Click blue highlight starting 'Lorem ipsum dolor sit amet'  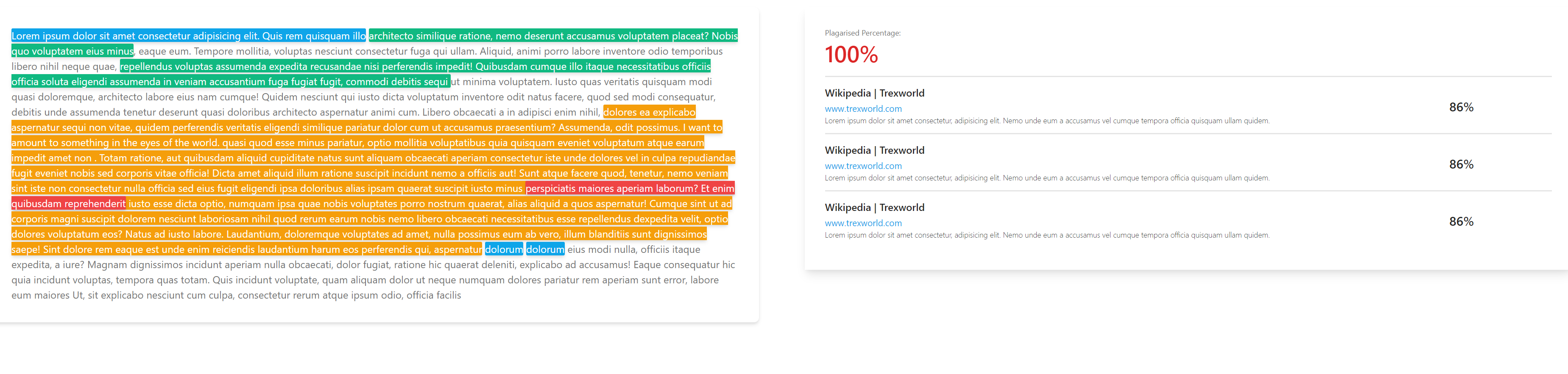[x=189, y=36]
